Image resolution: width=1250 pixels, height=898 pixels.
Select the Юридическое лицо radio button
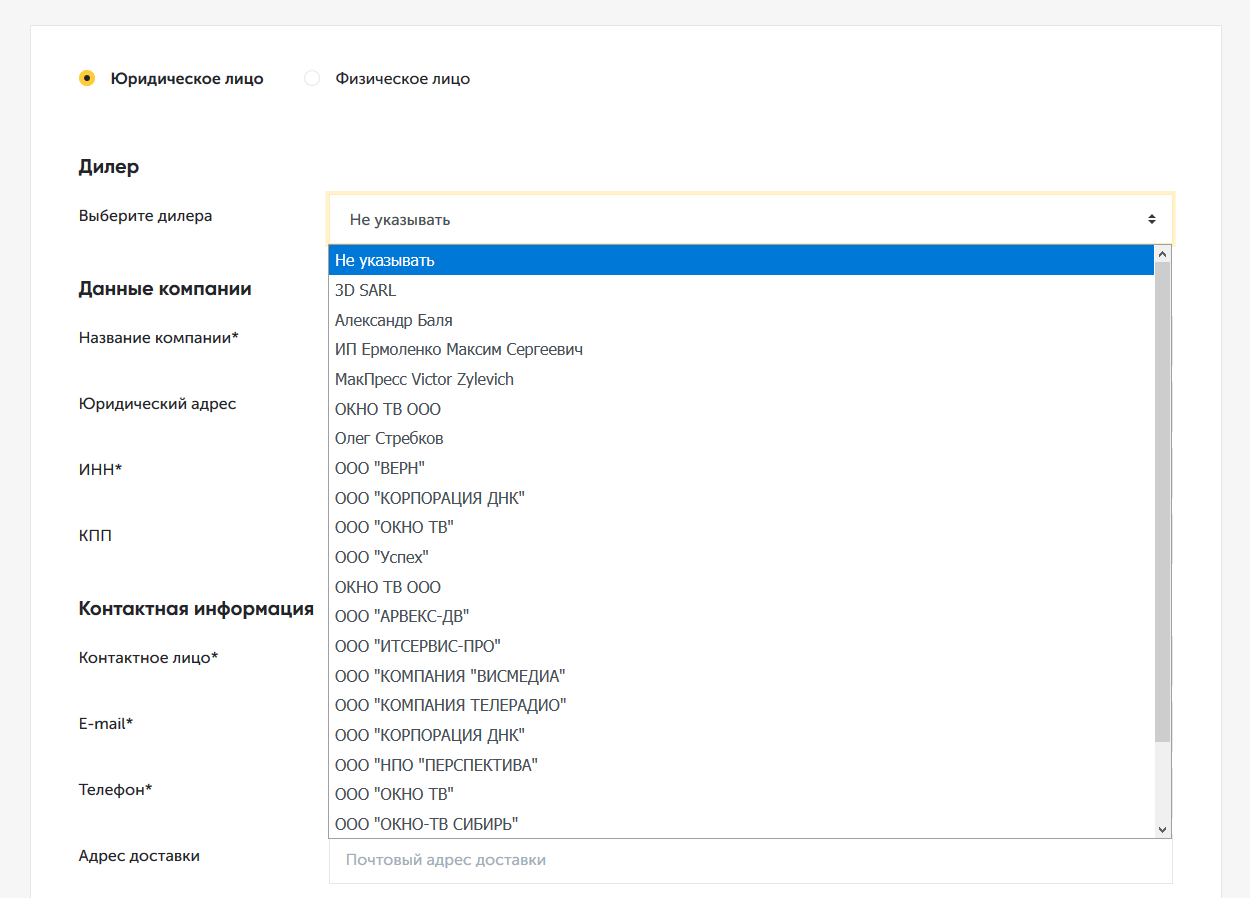coord(87,78)
